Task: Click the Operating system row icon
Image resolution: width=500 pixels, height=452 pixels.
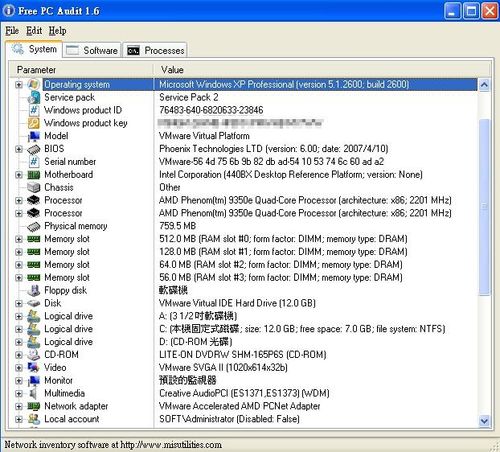Action: 33,84
